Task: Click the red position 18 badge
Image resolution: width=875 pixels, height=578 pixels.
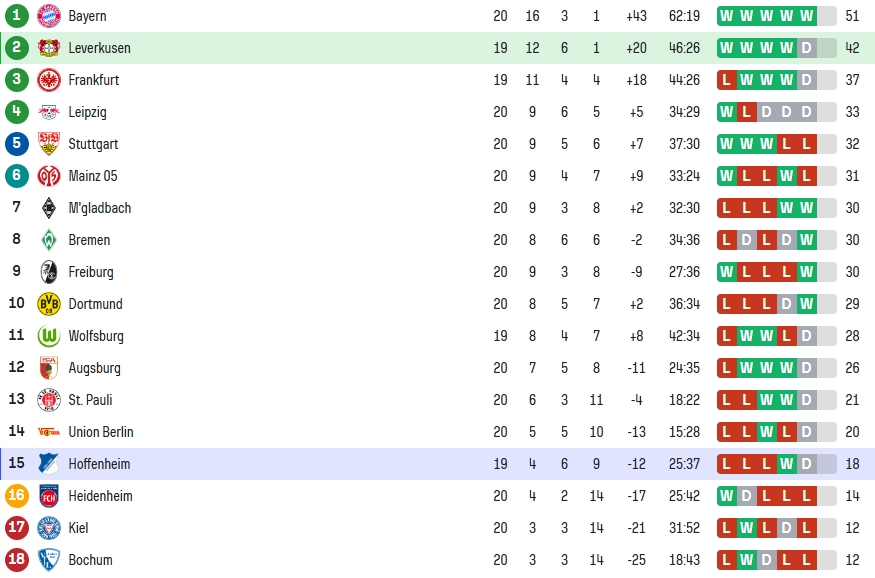Action: (17, 560)
